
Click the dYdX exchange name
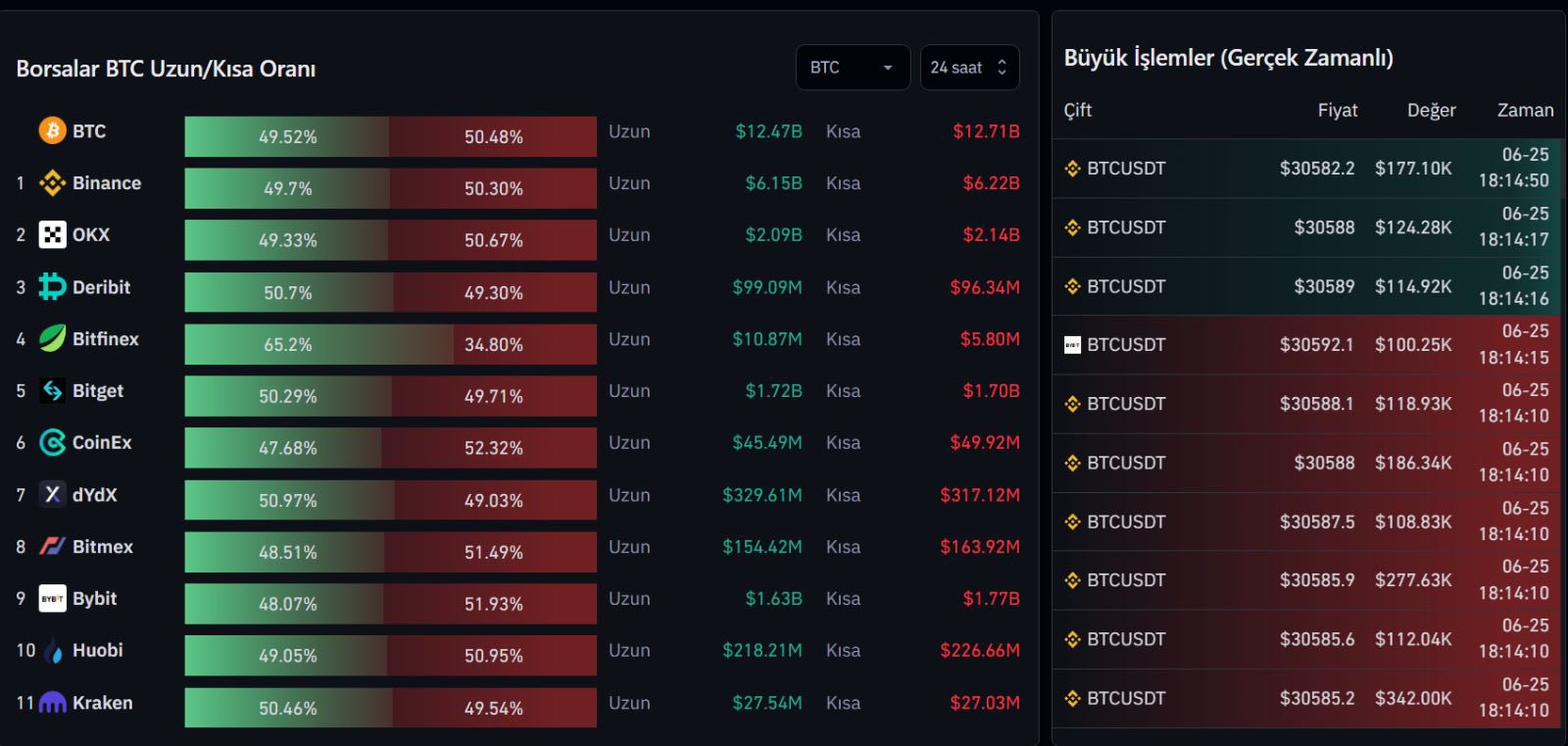point(95,494)
